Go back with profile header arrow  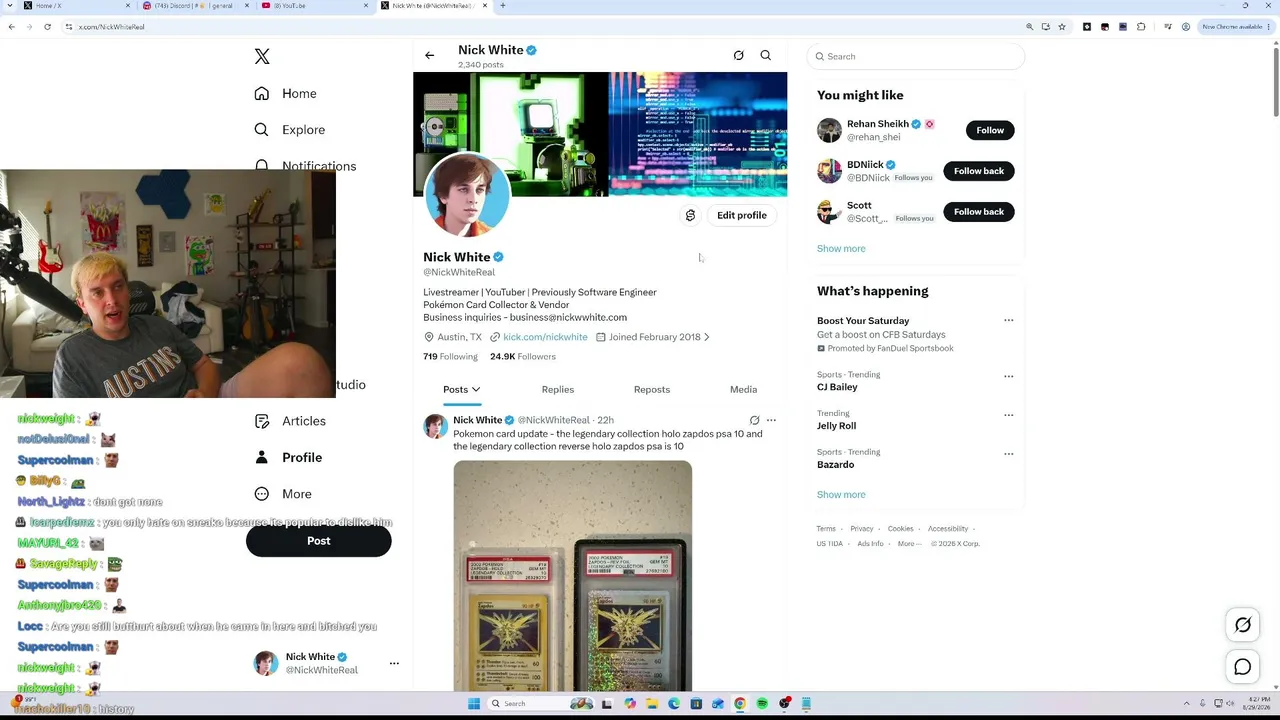(x=430, y=56)
